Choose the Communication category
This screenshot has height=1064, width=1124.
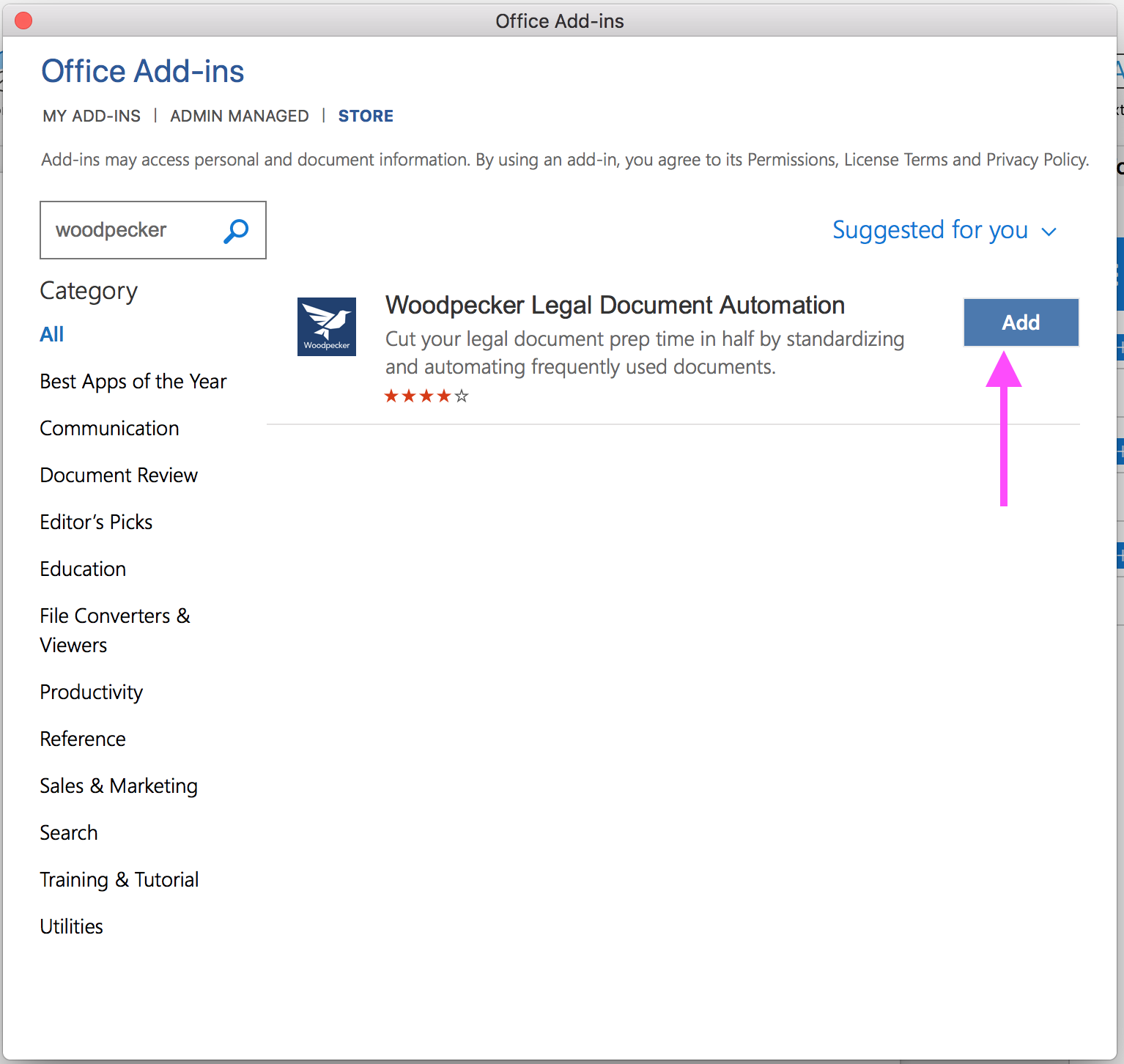(x=109, y=428)
